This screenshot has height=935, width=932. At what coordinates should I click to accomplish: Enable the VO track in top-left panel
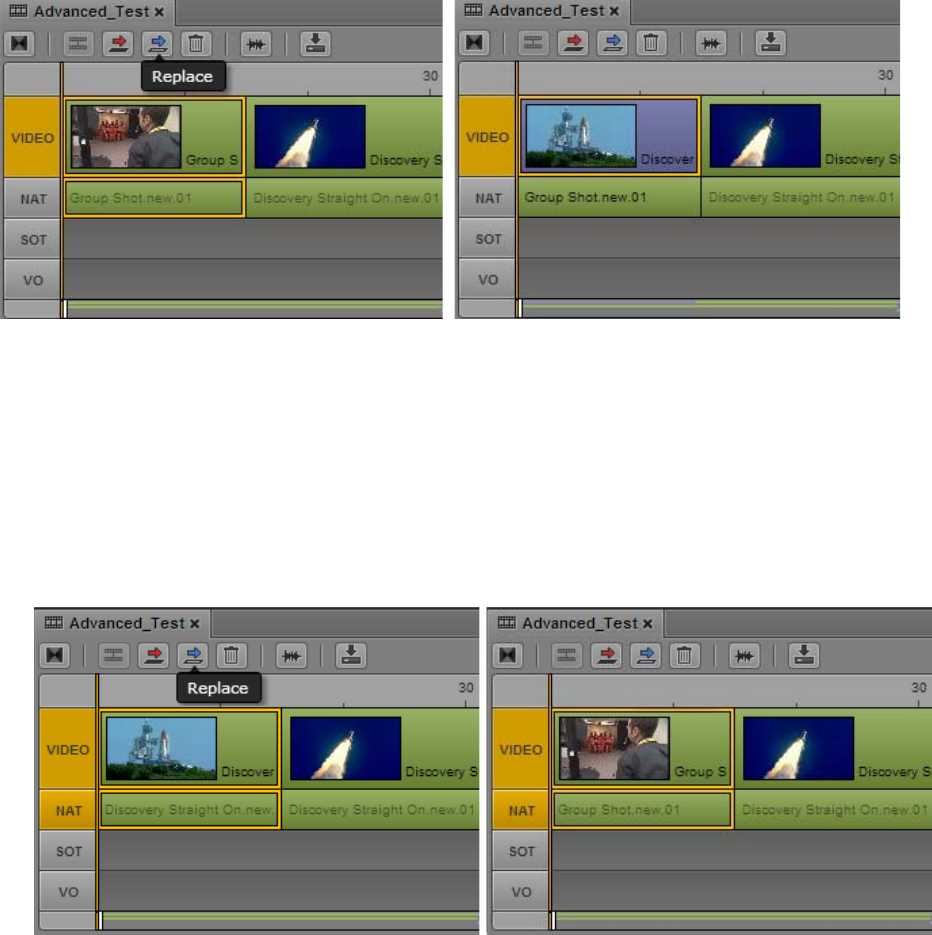(x=32, y=280)
